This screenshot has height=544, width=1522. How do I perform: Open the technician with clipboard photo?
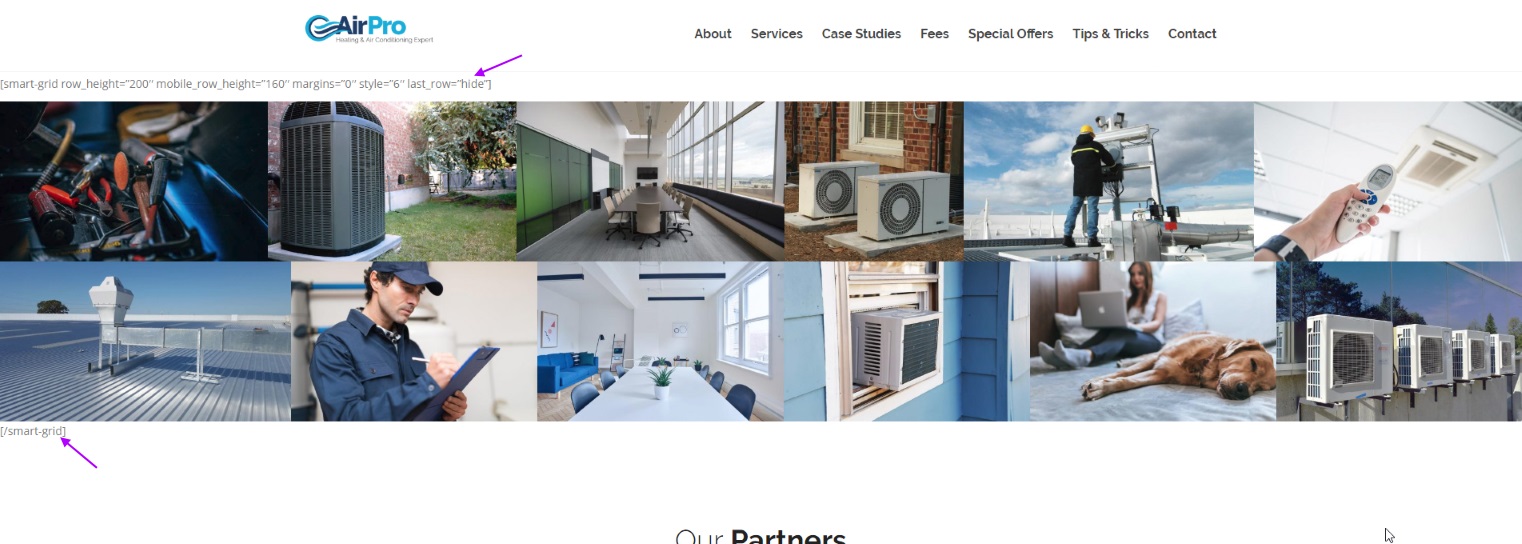tap(414, 341)
